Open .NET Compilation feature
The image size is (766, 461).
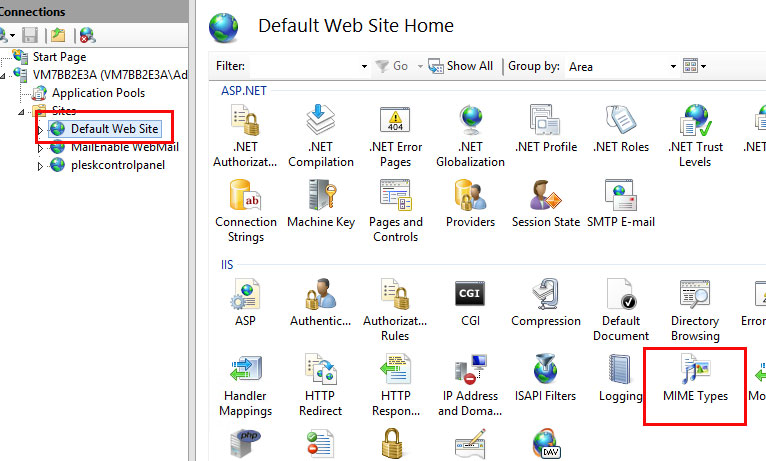[320, 136]
